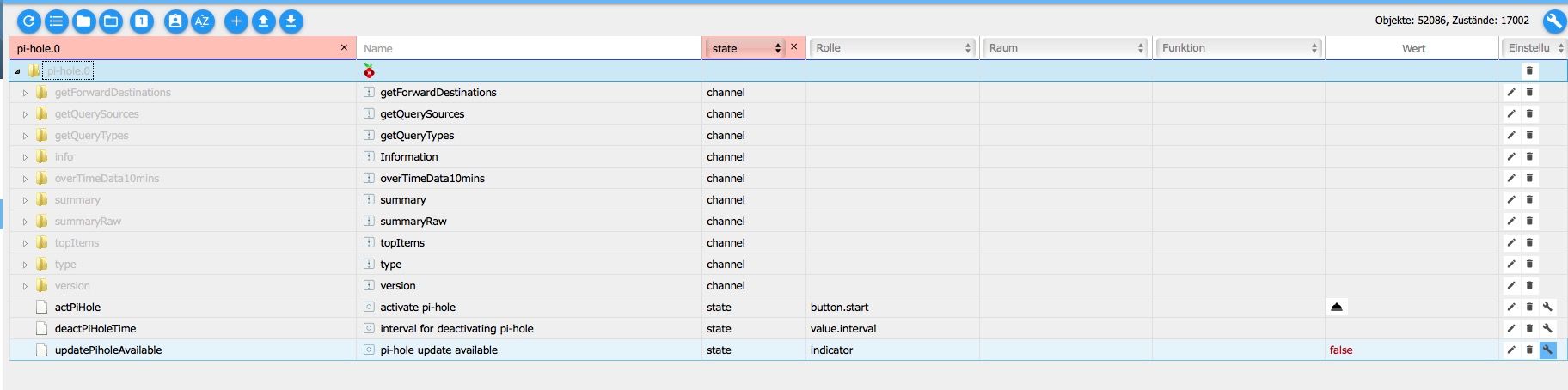Click the download (export objects) arrow button
The height and width of the screenshot is (390, 1568).
click(291, 21)
